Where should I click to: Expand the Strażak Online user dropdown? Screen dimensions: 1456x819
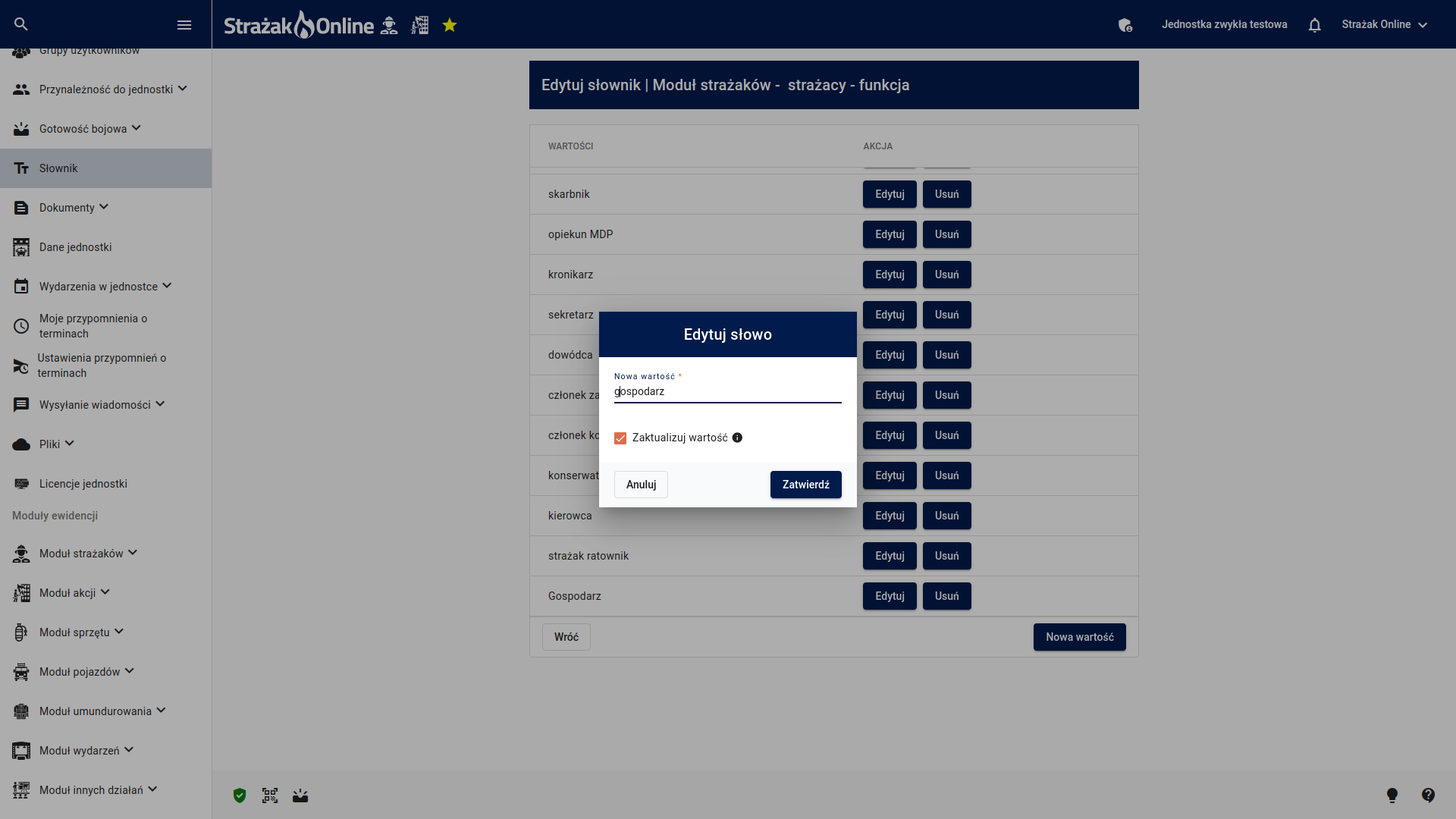coord(1385,24)
